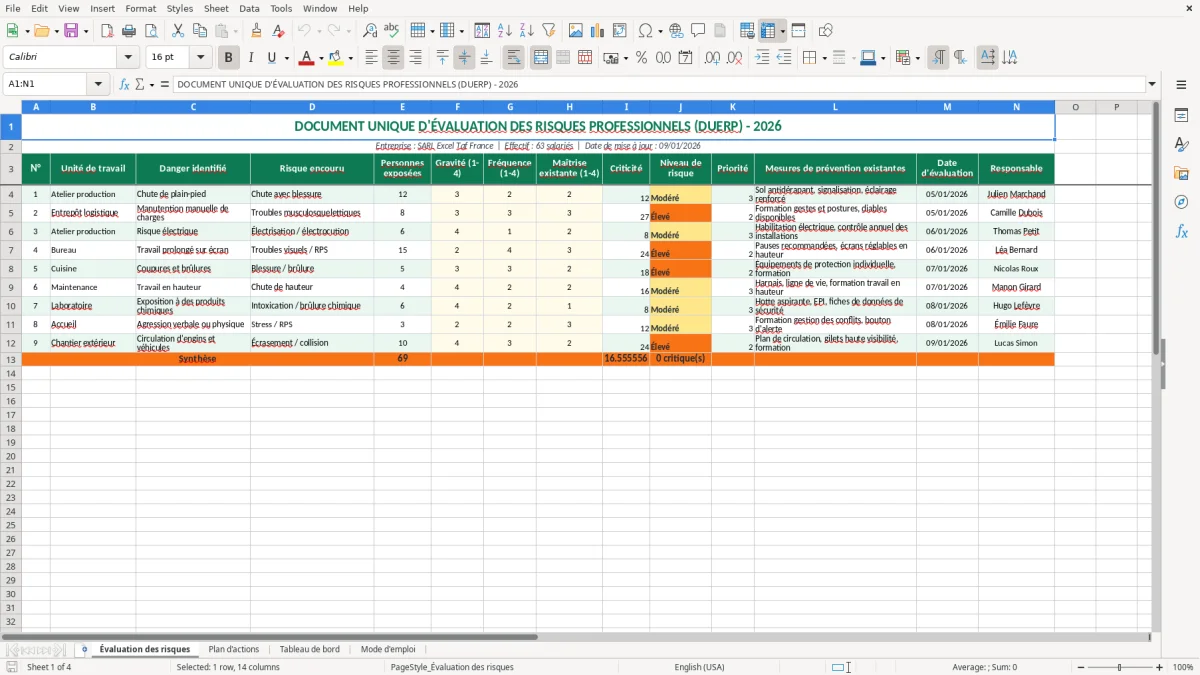Click the Copy icon
The height and width of the screenshot is (675, 1200).
[200, 31]
